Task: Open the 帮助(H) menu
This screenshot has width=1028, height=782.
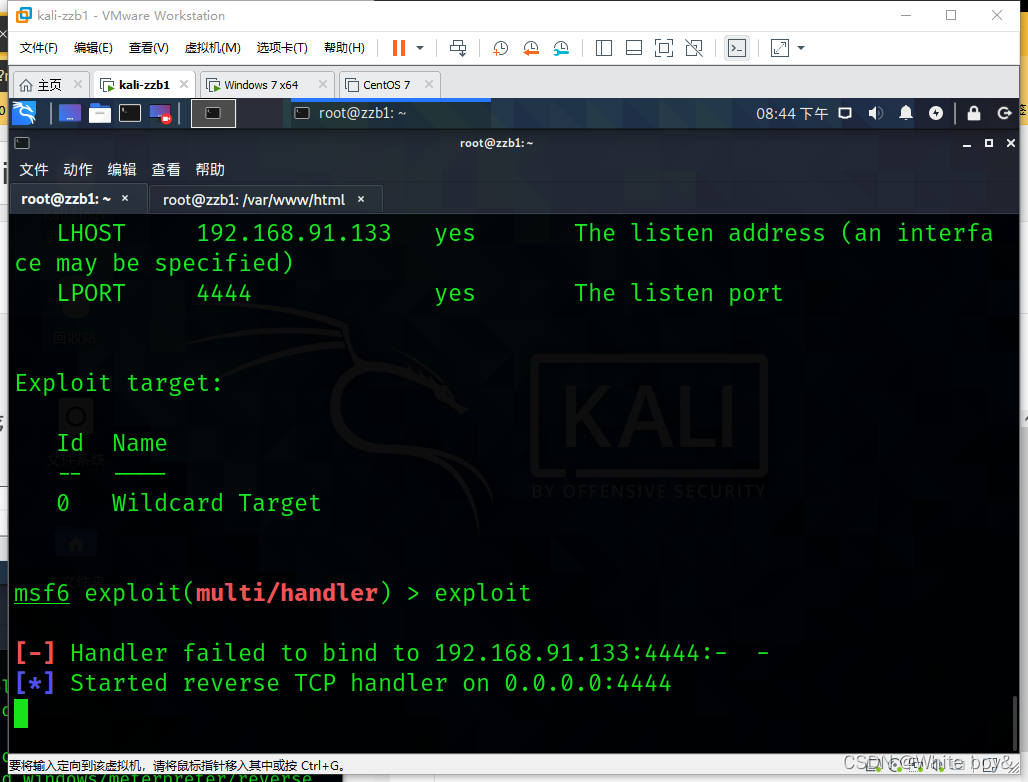Action: coord(344,48)
